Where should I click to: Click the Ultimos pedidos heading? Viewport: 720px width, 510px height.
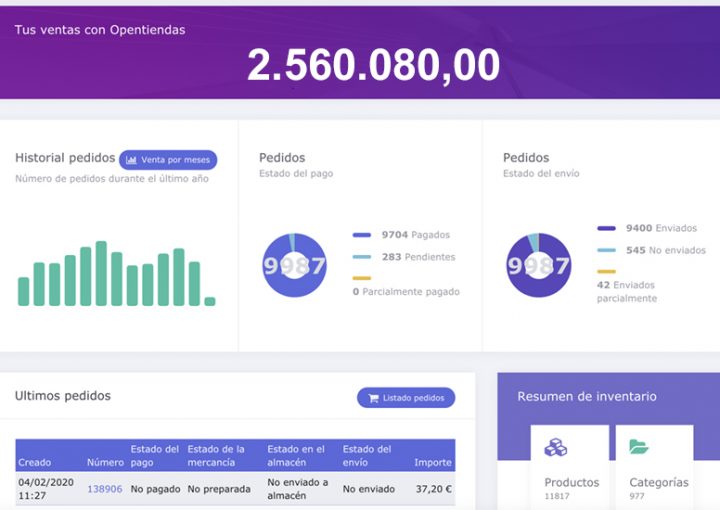62,396
